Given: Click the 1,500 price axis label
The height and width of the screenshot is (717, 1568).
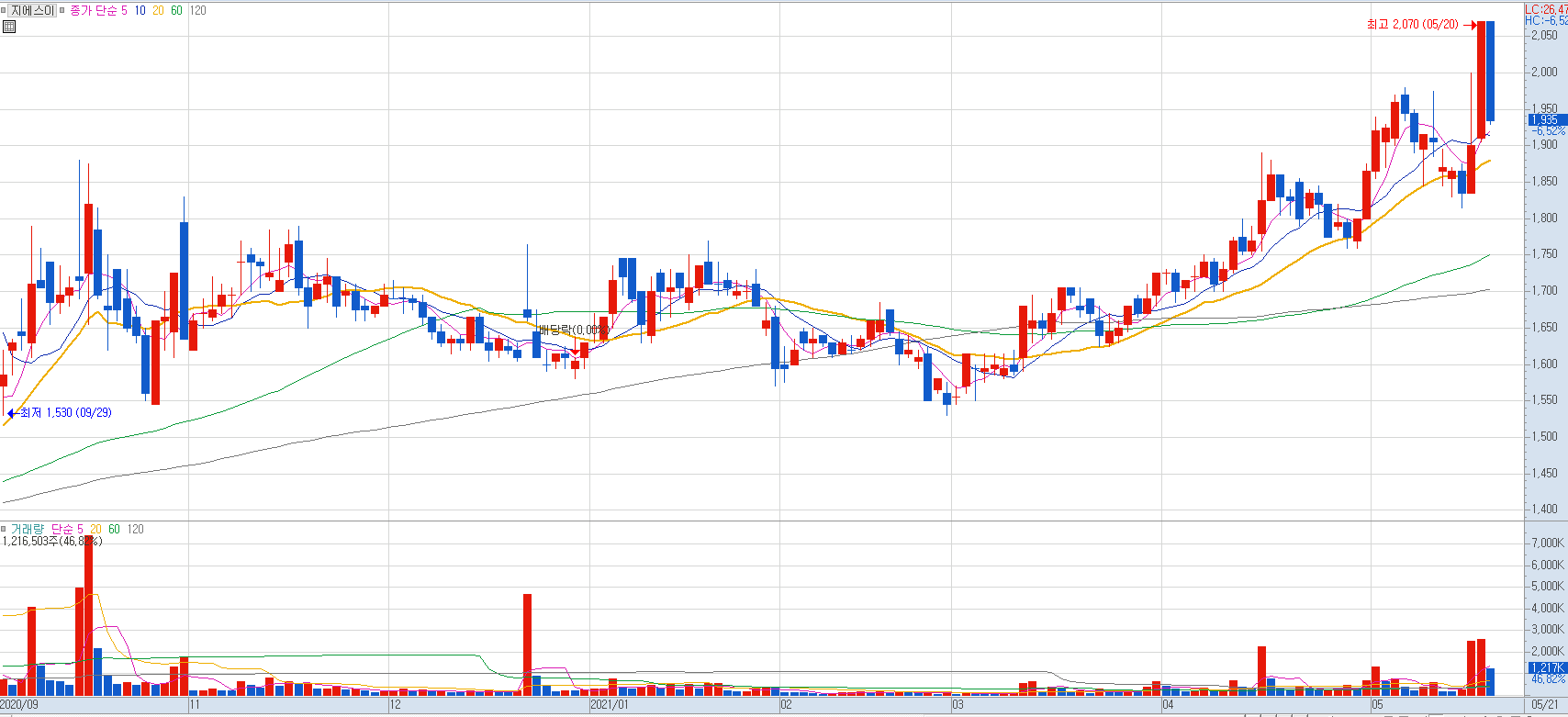Looking at the screenshot, I should pyautogui.click(x=1544, y=437).
